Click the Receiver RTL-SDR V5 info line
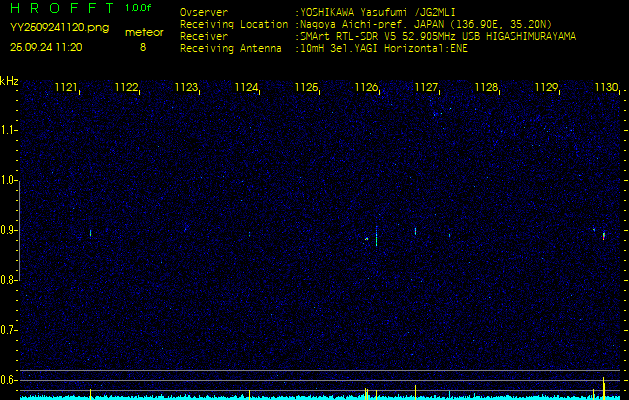 (x=436, y=35)
